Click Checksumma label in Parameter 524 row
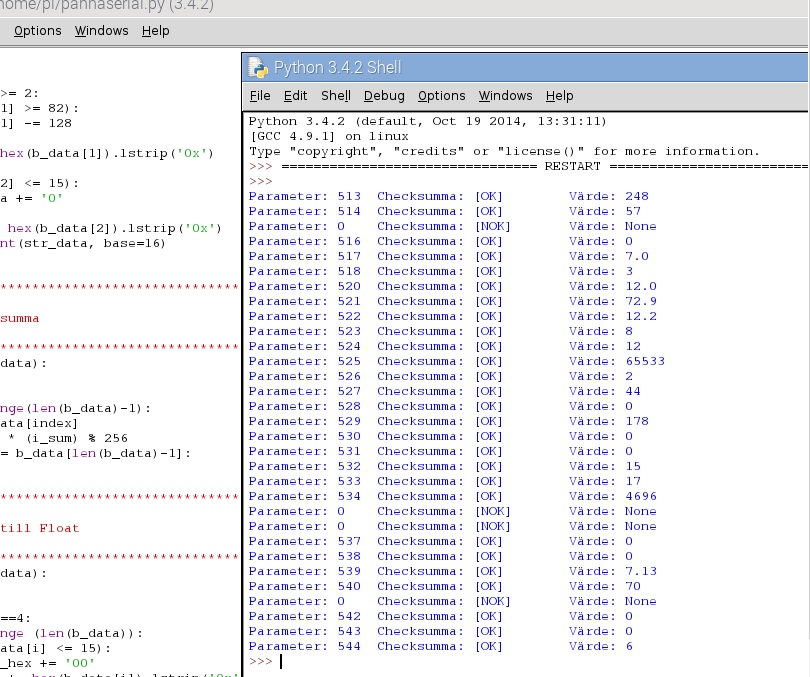810x677 pixels. (x=420, y=346)
